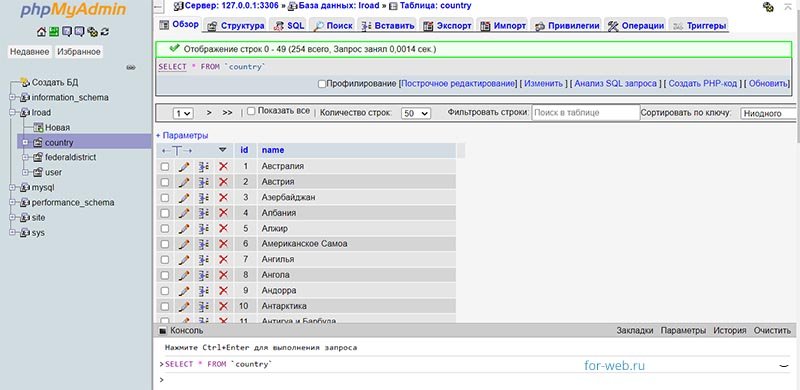This screenshot has height=390, width=800.
Task: Select the checkbox for row Антарктика
Action: (165, 306)
